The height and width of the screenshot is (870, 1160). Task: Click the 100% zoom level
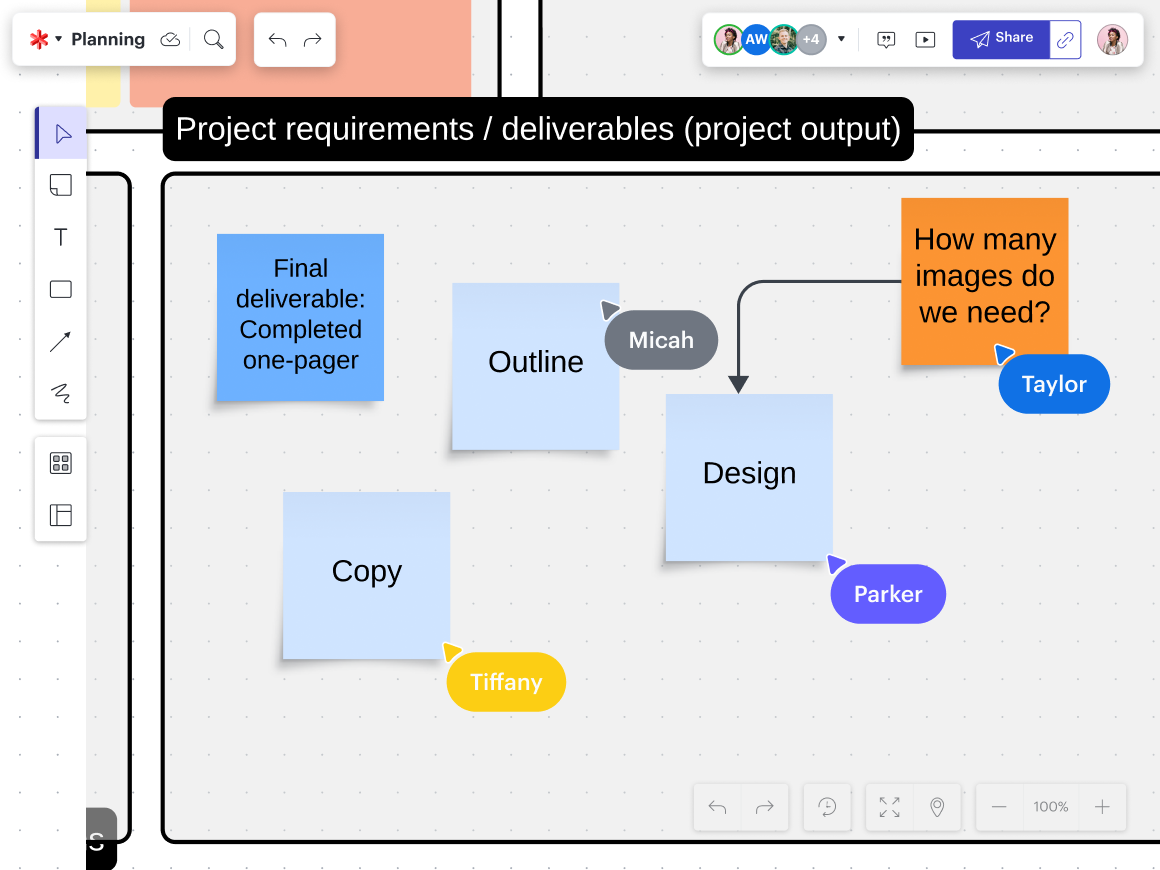click(1051, 807)
